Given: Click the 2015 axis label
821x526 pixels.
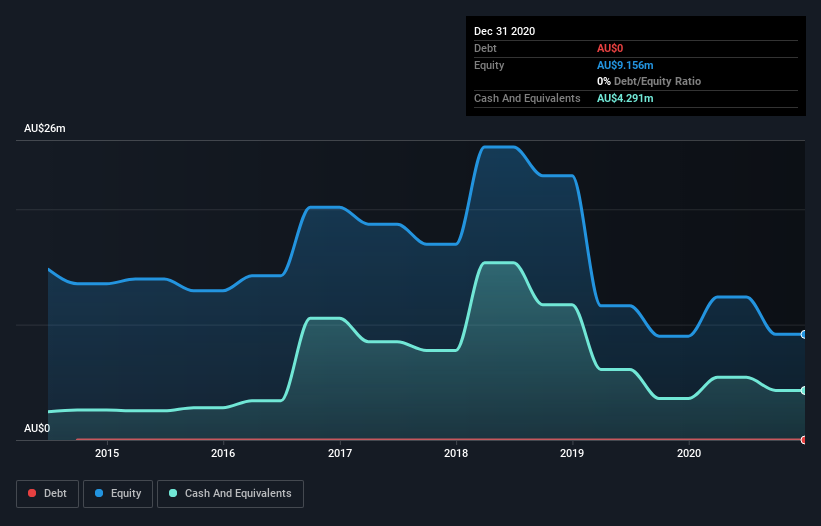Looking at the screenshot, I should [x=107, y=453].
